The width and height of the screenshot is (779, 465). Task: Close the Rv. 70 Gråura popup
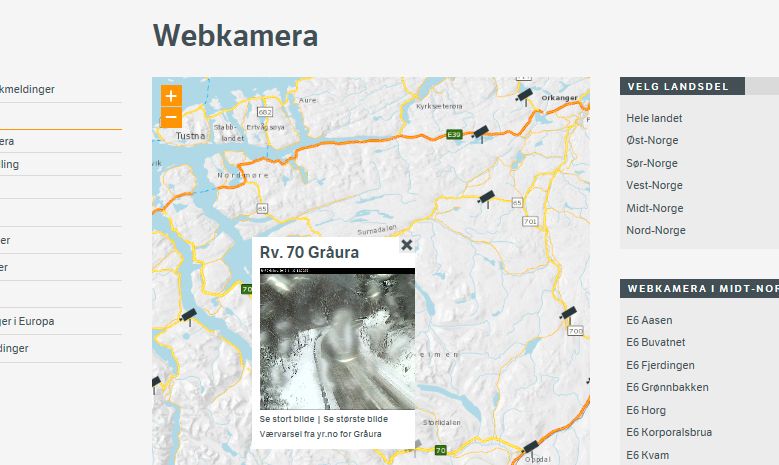click(x=406, y=245)
